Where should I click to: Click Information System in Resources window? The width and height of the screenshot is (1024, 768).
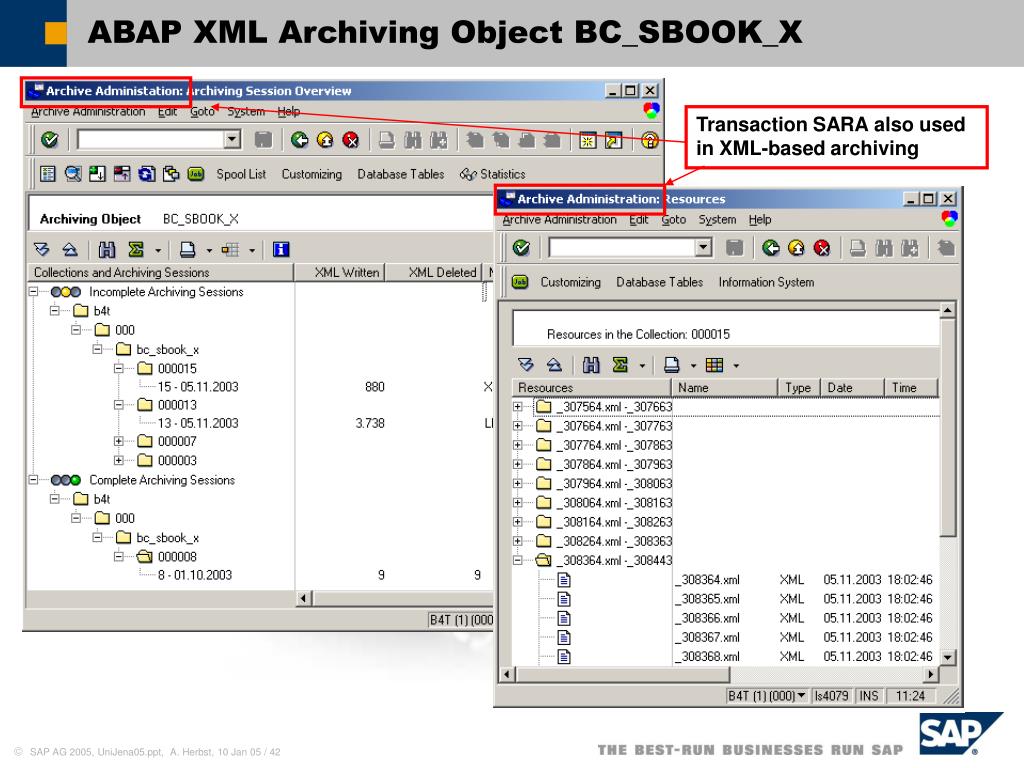[766, 282]
